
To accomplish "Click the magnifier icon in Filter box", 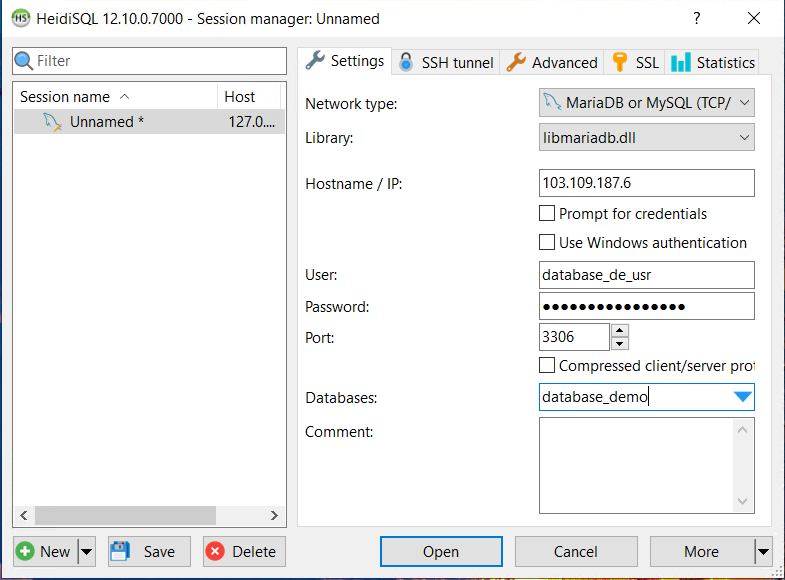I will [24, 61].
